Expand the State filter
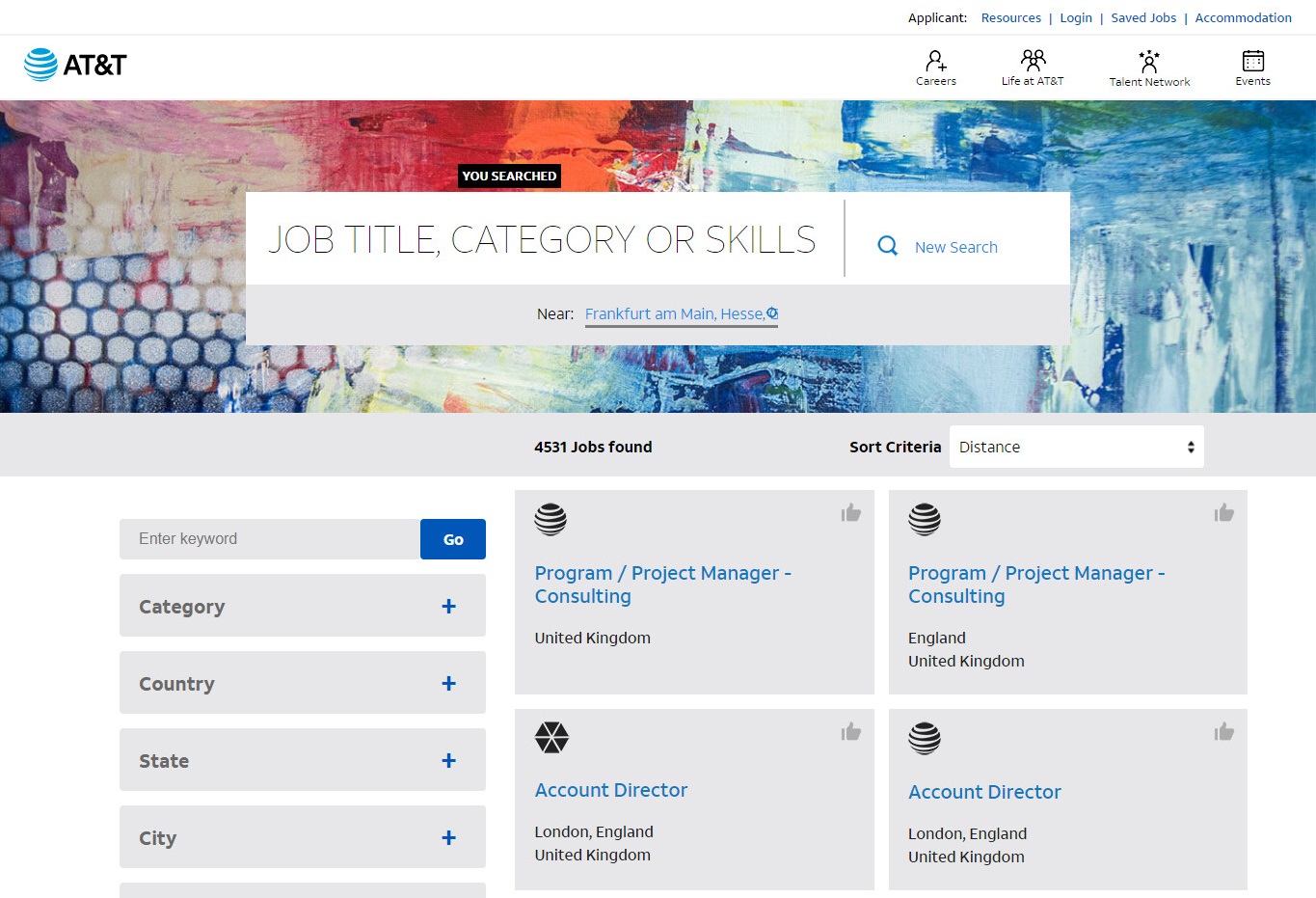Screen dimensions: 1316x898 448,761
